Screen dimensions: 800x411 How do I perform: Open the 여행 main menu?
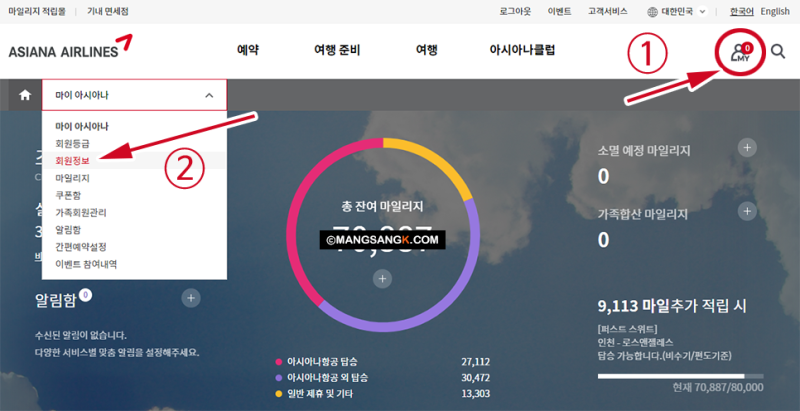[427, 50]
